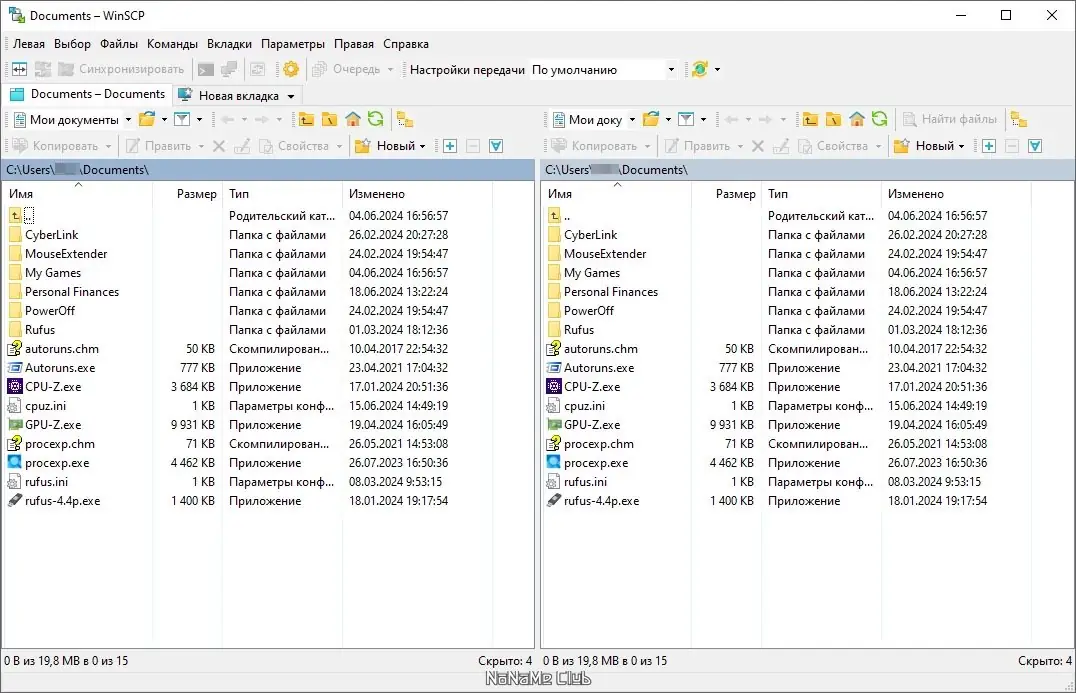This screenshot has width=1076, height=693.
Task: Select My Games folder in right panel
Action: 592,272
